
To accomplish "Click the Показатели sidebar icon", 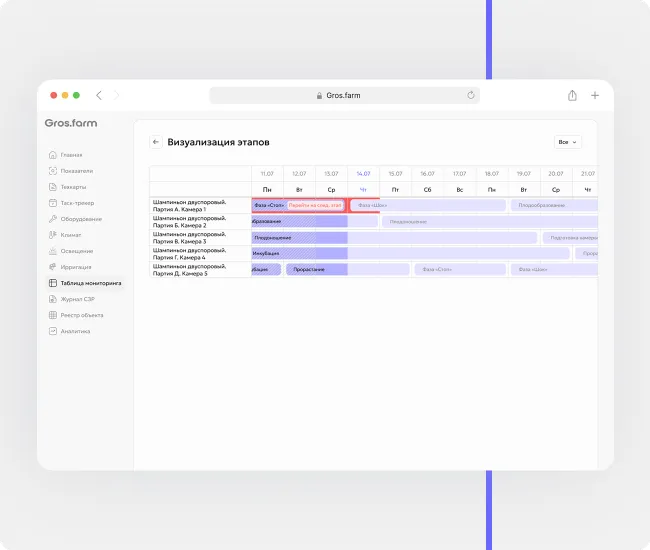I will (52, 171).
